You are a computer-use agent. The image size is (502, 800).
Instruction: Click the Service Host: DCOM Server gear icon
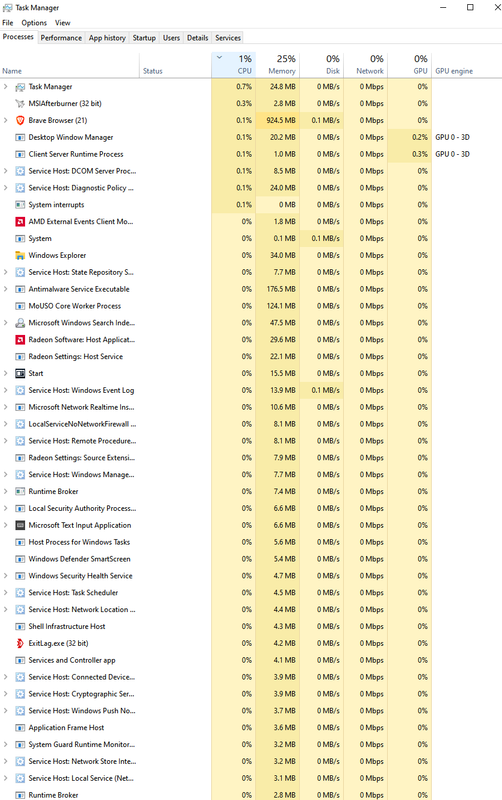pos(20,171)
